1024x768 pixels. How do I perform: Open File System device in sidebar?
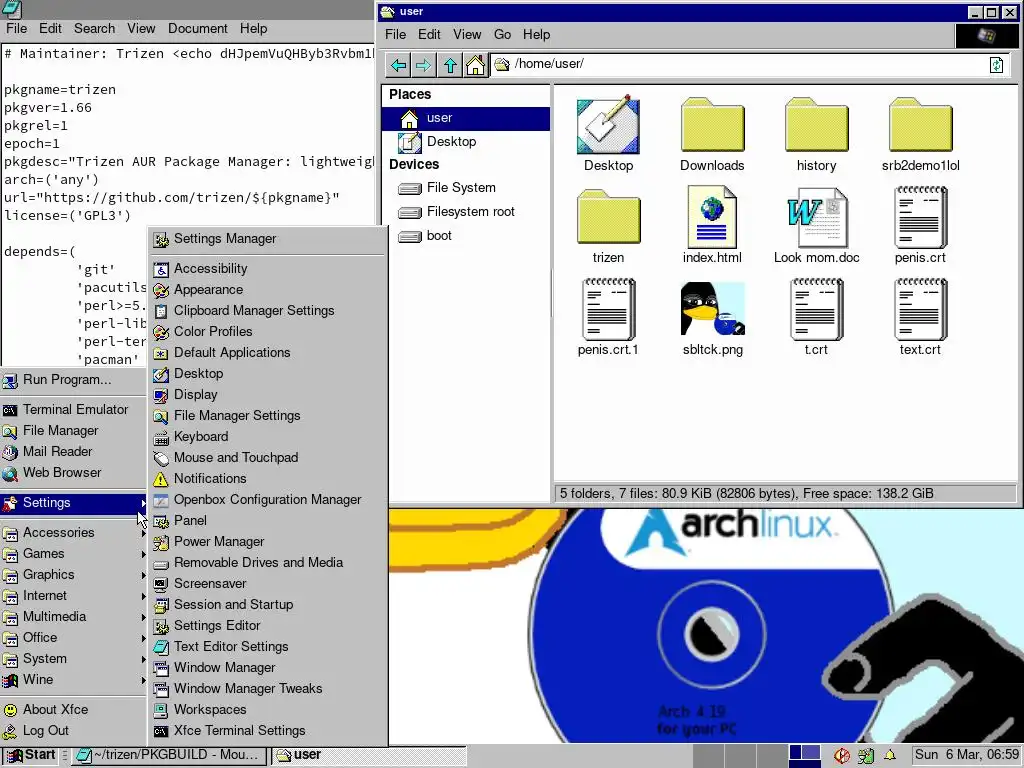[x=466, y=188]
